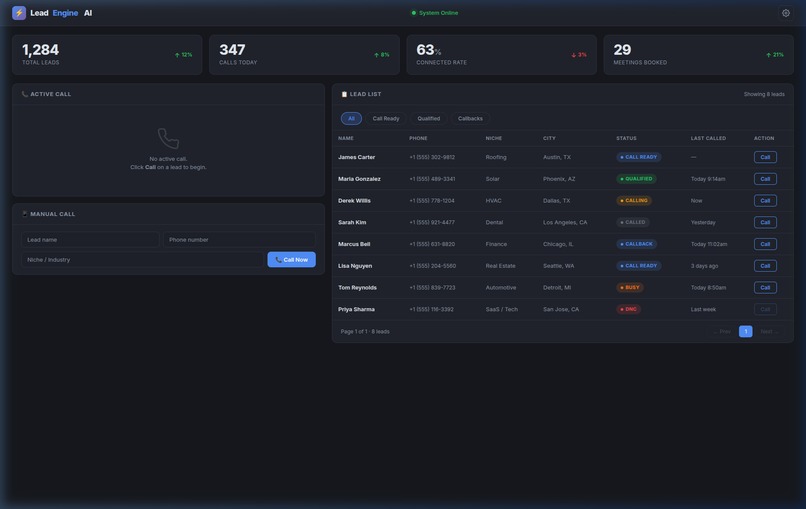The image size is (806, 509).
Task: Select the All filter tab
Action: click(x=351, y=119)
